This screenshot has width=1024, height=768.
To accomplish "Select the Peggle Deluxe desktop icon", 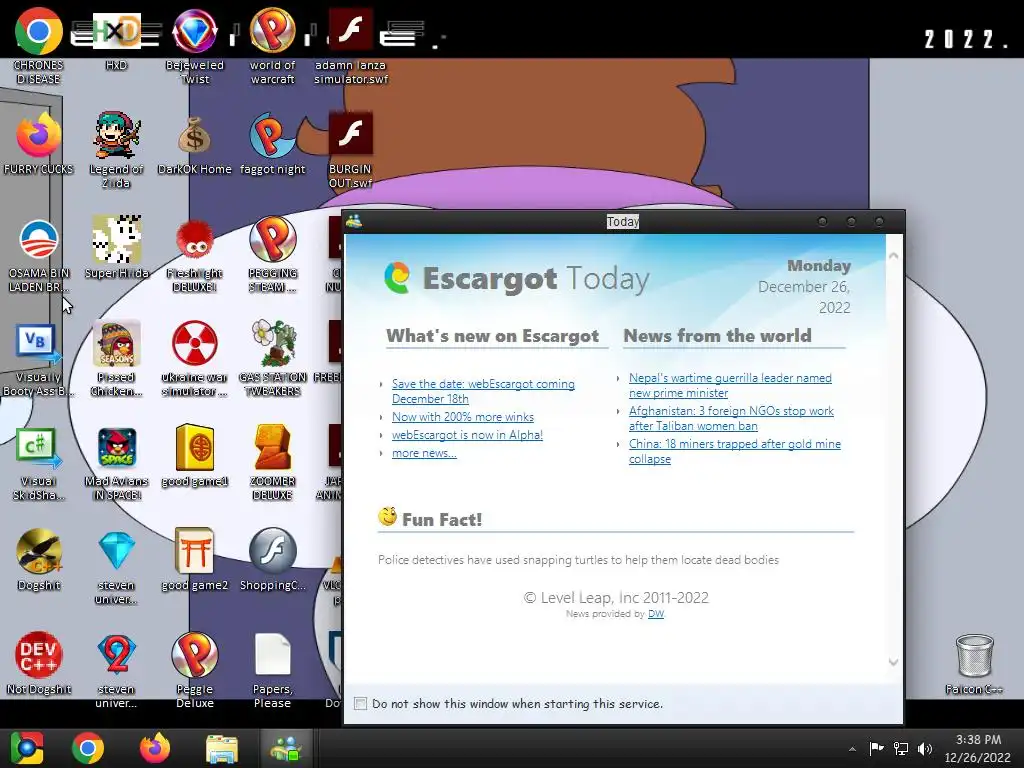I will (x=194, y=655).
